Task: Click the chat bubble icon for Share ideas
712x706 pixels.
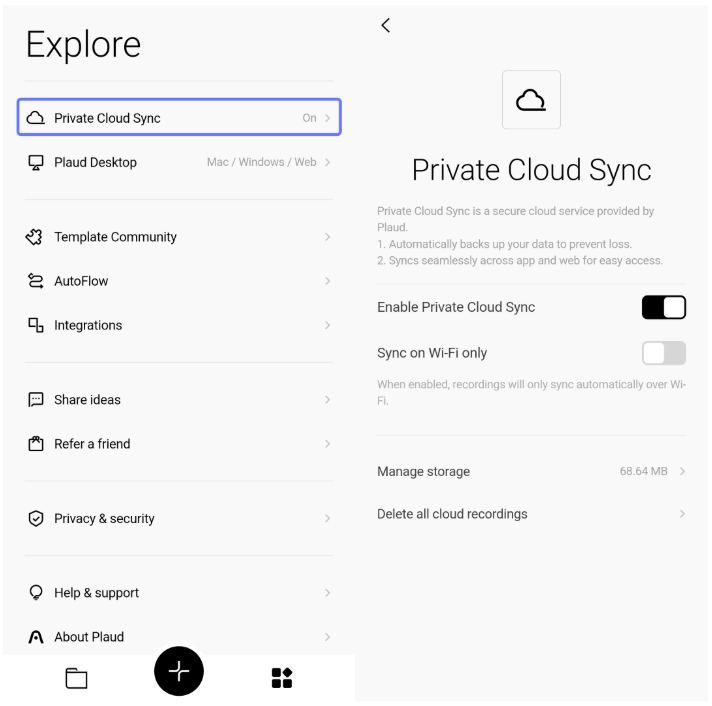Action: 36,400
